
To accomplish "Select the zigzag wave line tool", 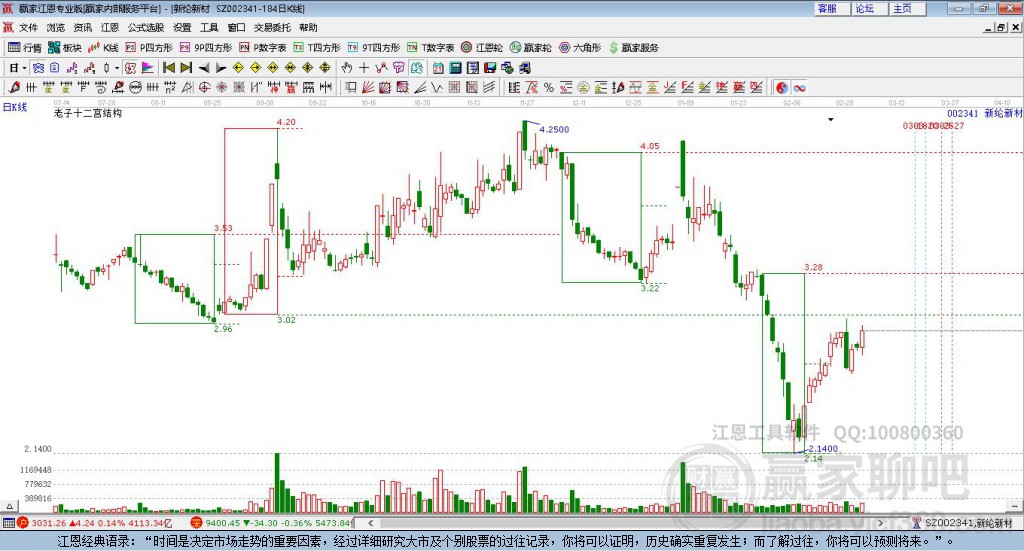I will click(438, 87).
